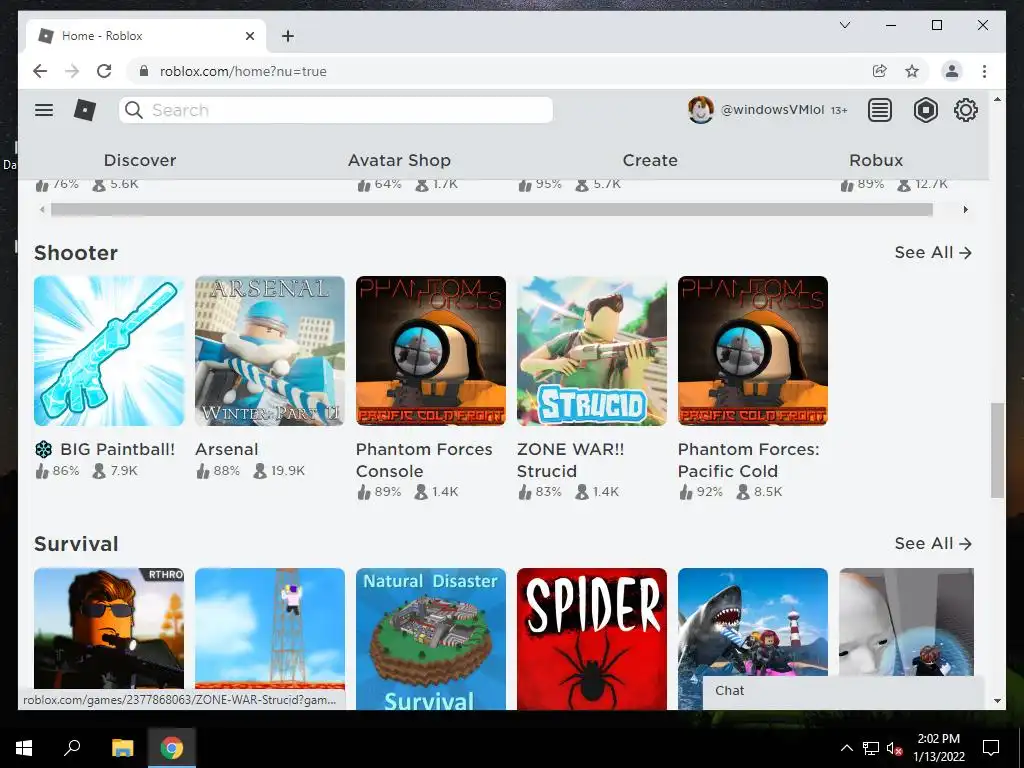Click Chrome icon in taskbar
The width and height of the screenshot is (1024, 768).
click(172, 748)
